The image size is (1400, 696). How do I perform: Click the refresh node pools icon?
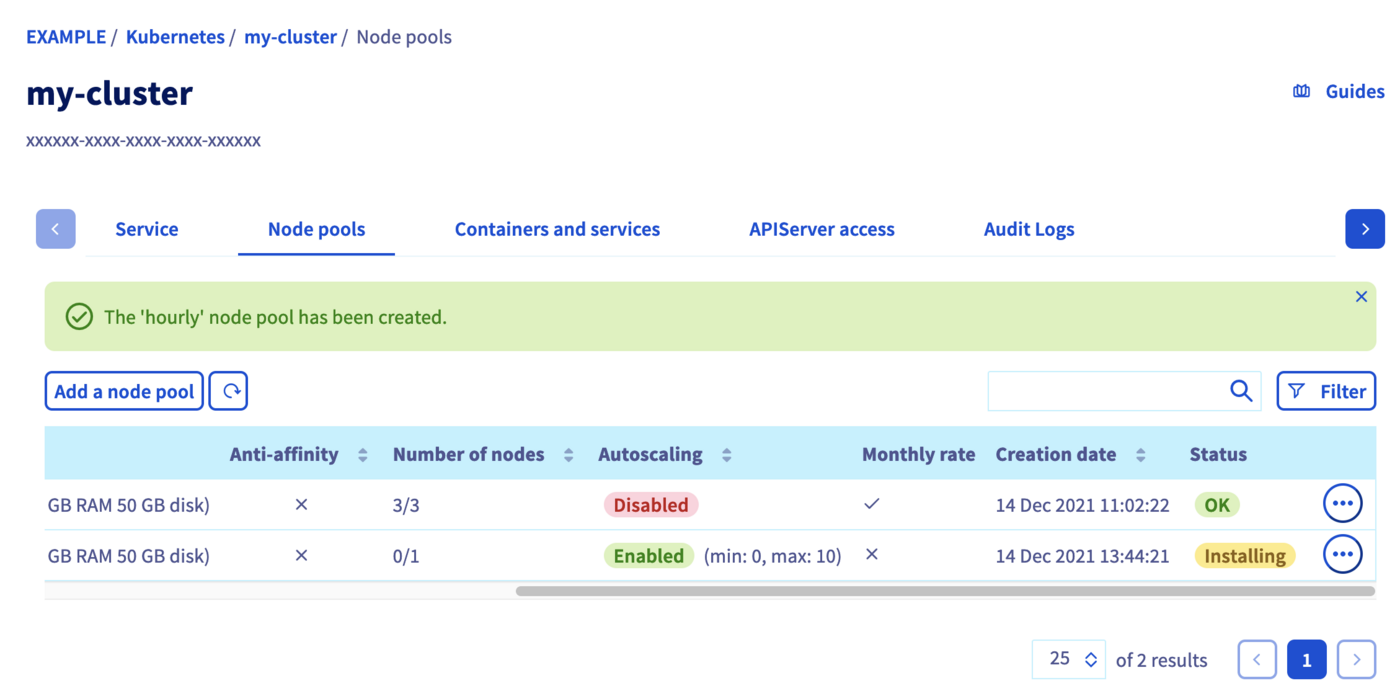(x=230, y=391)
